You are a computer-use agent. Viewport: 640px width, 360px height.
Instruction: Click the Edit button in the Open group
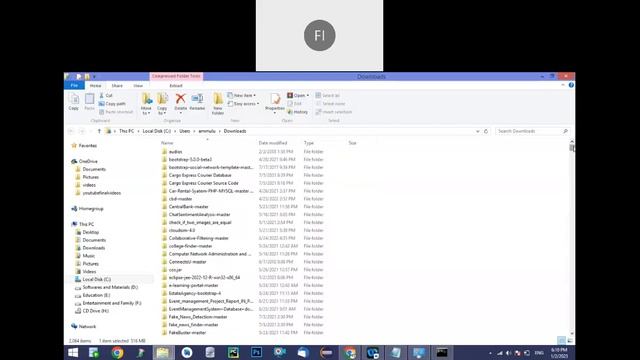point(294,104)
